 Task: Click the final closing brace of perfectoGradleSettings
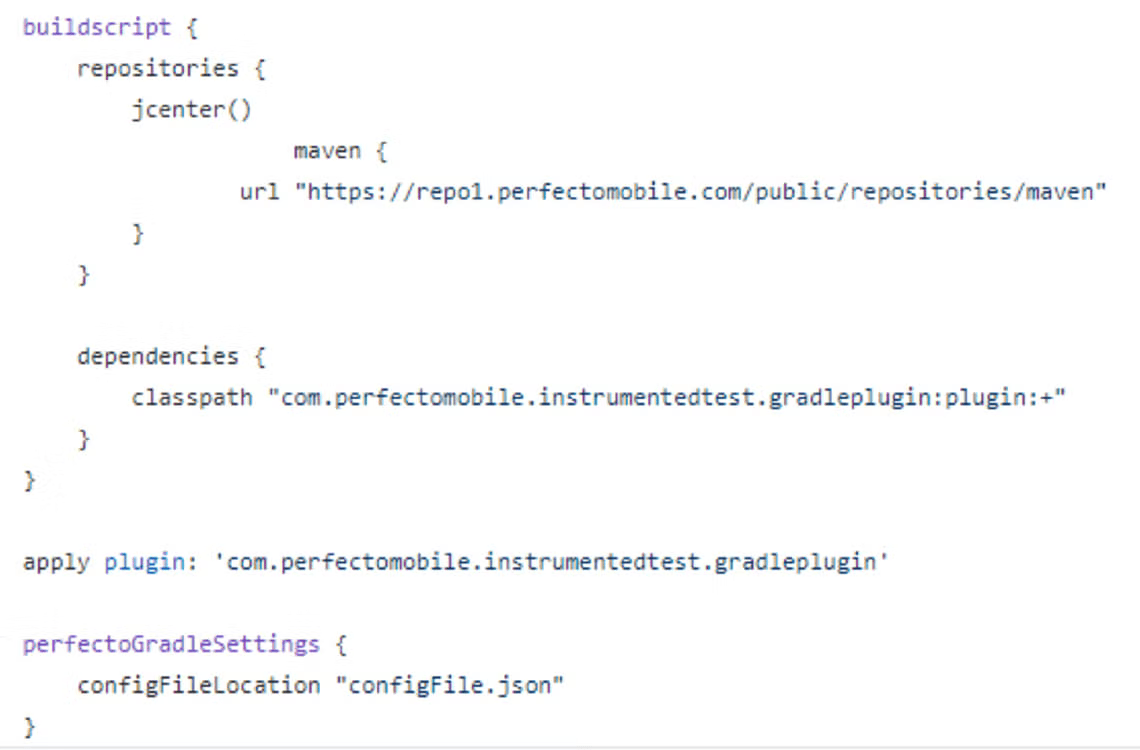pyautogui.click(x=29, y=727)
